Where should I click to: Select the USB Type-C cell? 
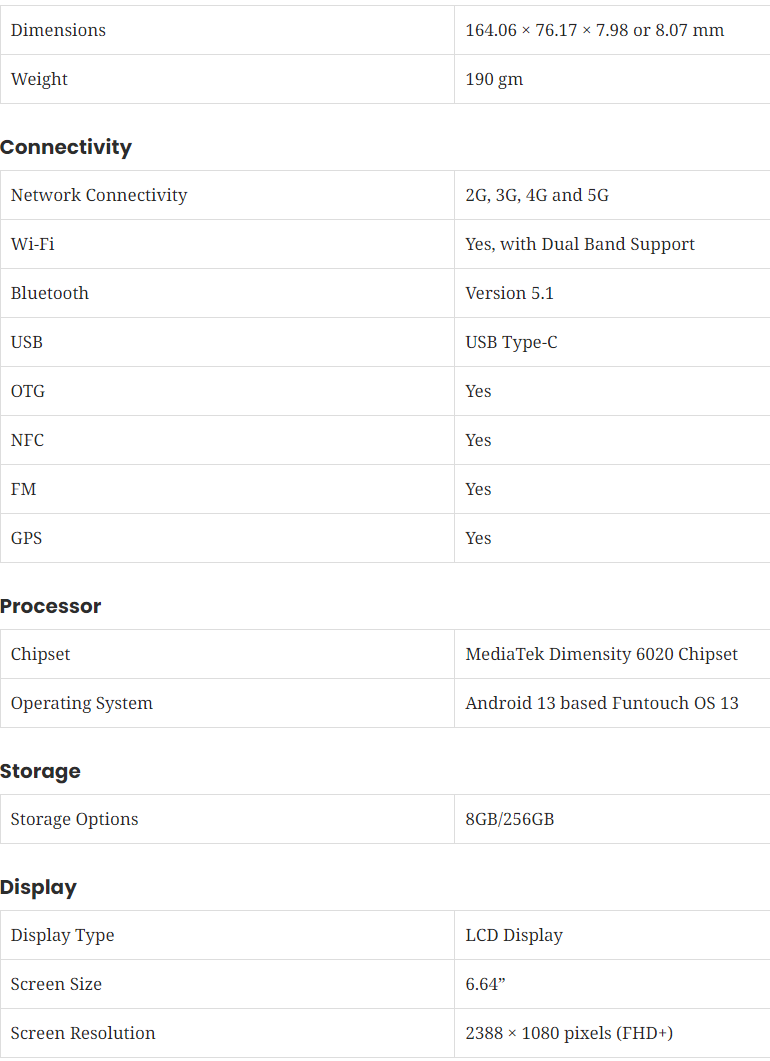tap(511, 342)
